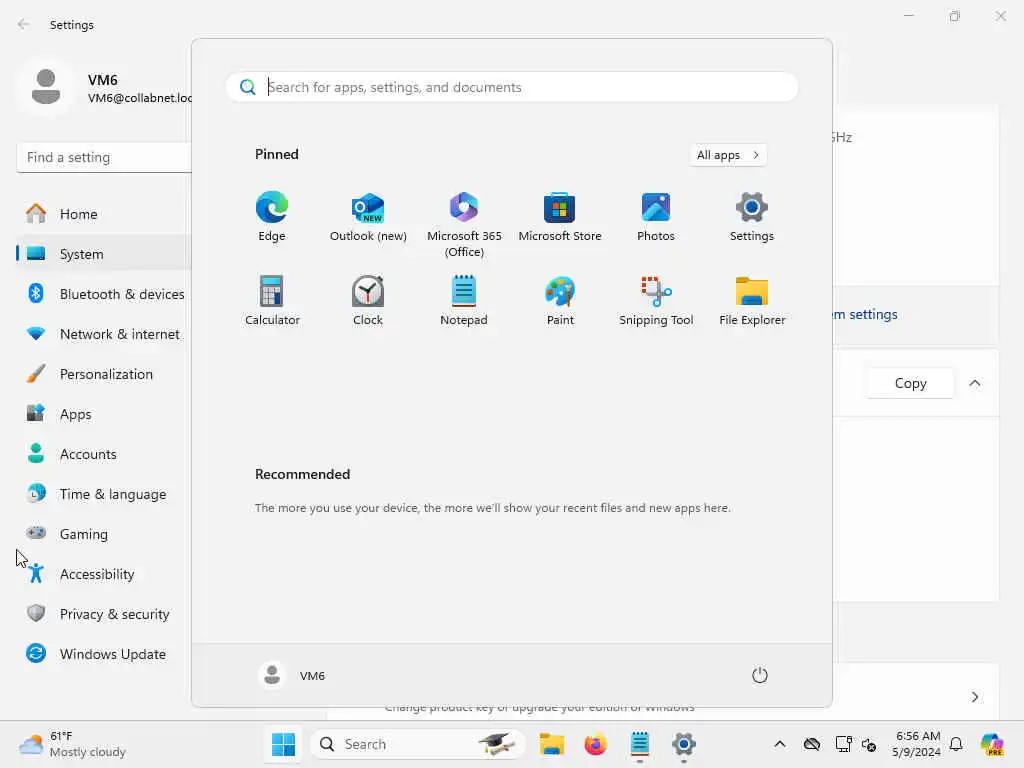Open VM6 profile picture in Settings

pyautogui.click(x=46, y=87)
